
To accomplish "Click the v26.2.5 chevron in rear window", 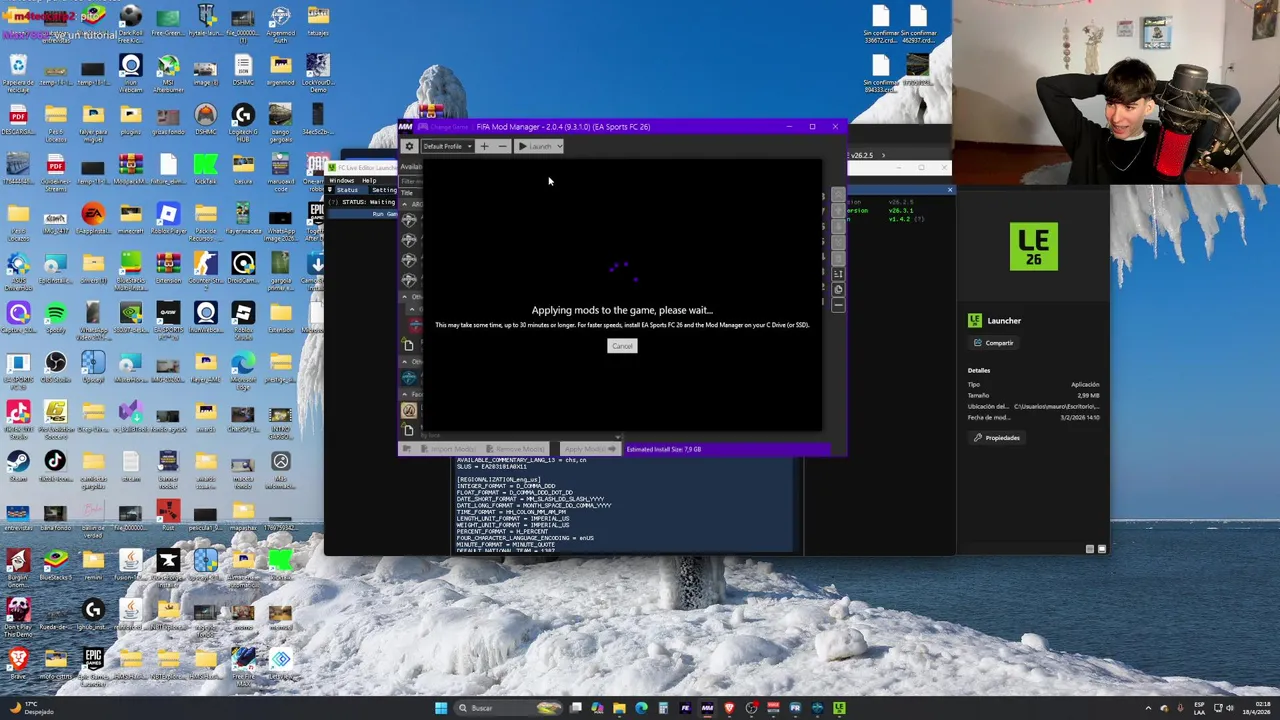I will coord(883,155).
